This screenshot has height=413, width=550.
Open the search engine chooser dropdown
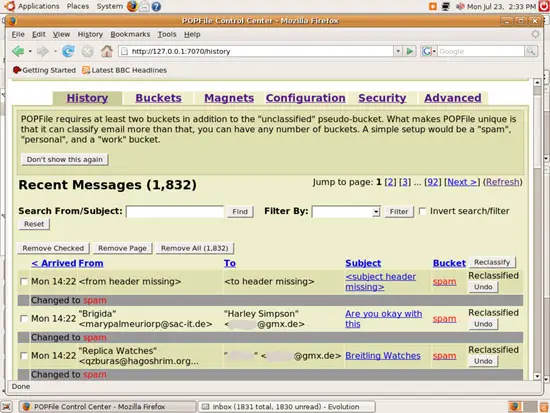point(429,51)
